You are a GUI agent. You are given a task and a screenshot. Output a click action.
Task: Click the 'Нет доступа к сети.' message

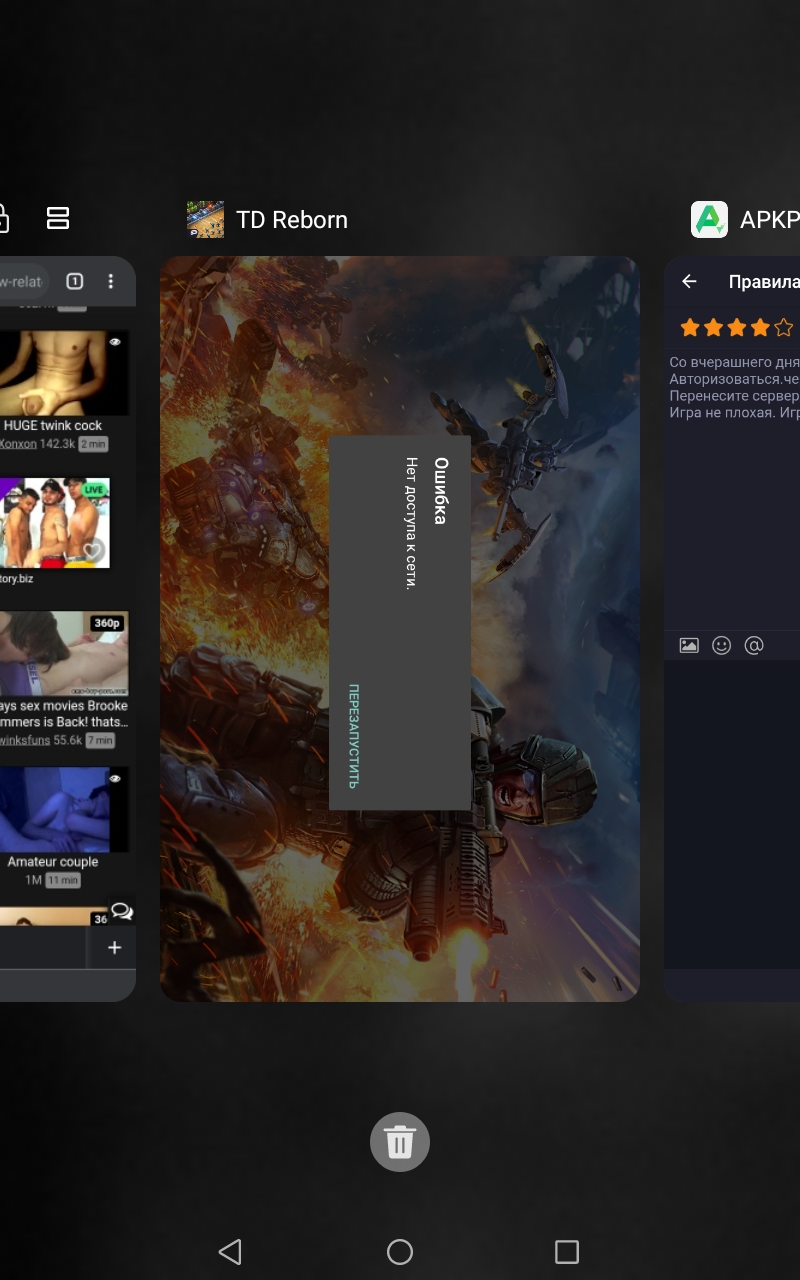tap(409, 523)
